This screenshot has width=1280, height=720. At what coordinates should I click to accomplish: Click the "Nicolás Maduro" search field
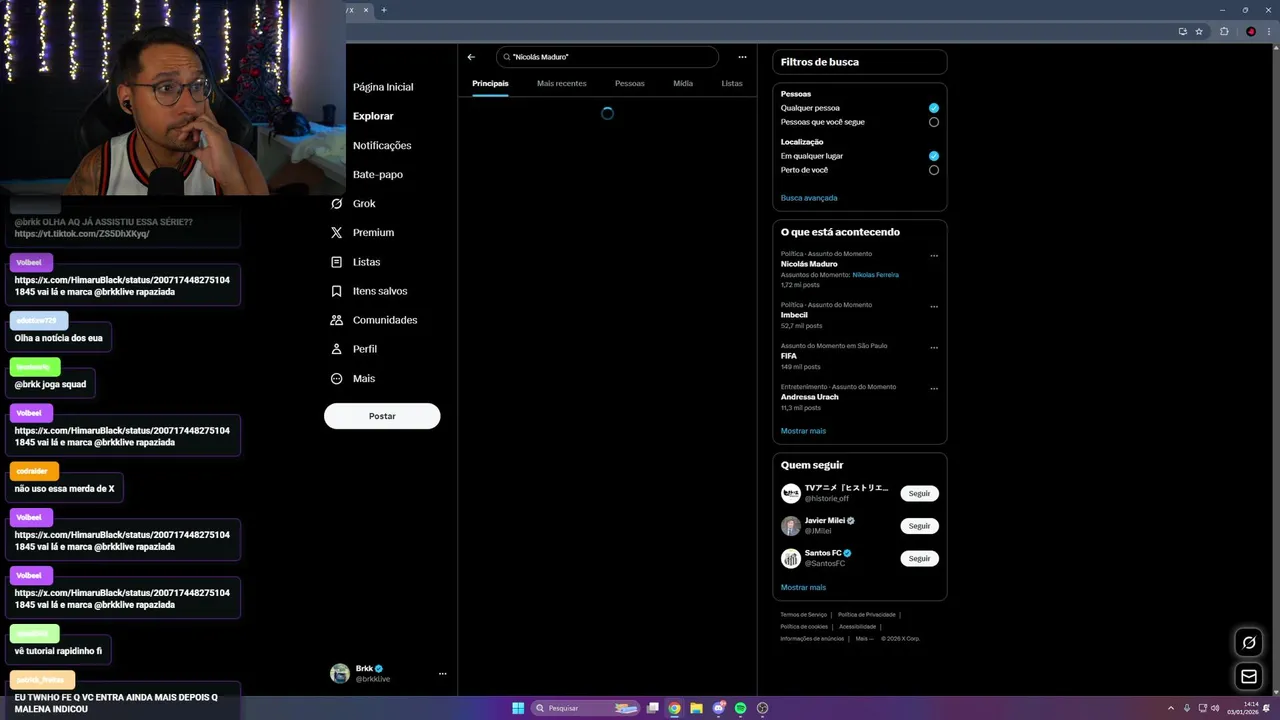(607, 57)
